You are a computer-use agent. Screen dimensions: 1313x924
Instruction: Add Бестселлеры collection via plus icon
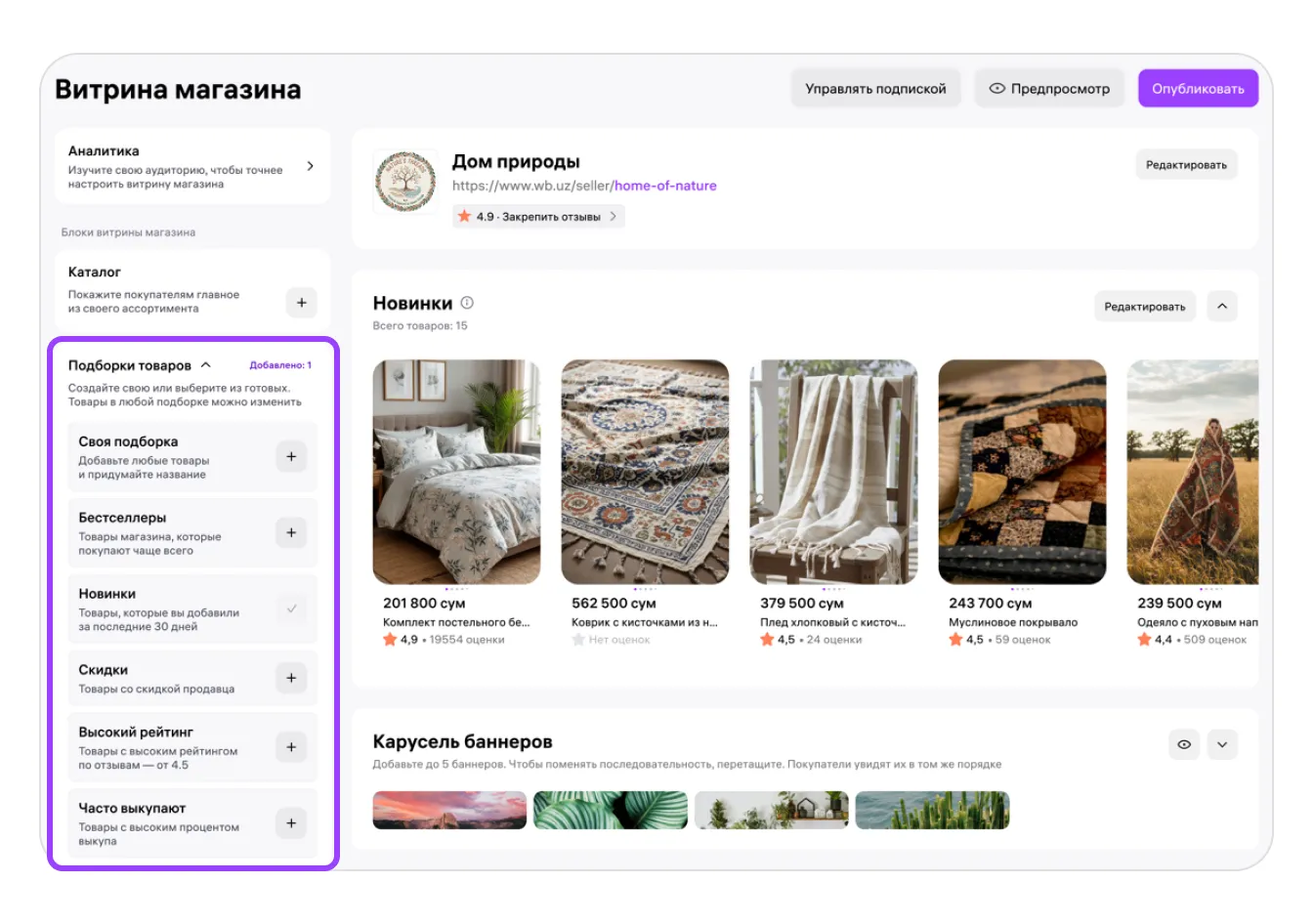click(291, 532)
